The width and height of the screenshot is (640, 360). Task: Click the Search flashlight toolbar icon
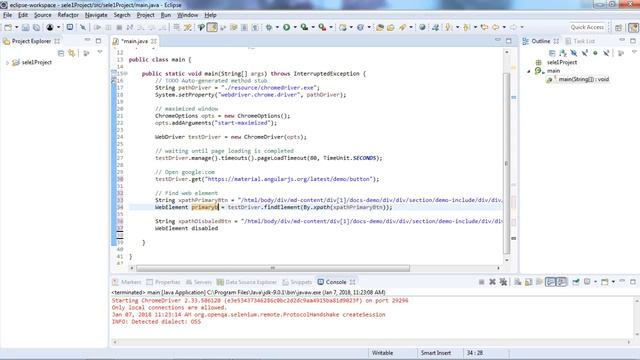[403, 27]
